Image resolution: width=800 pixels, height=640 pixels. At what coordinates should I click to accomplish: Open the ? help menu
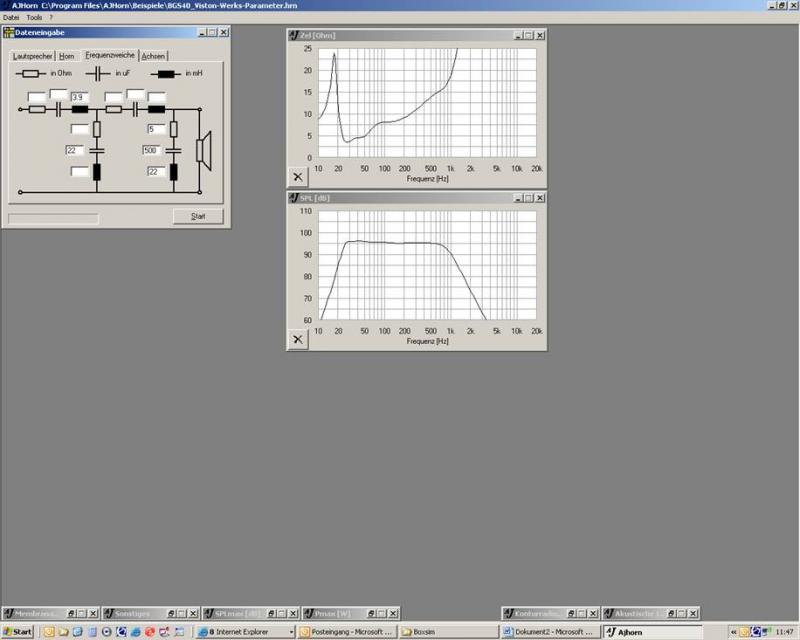tap(51, 18)
